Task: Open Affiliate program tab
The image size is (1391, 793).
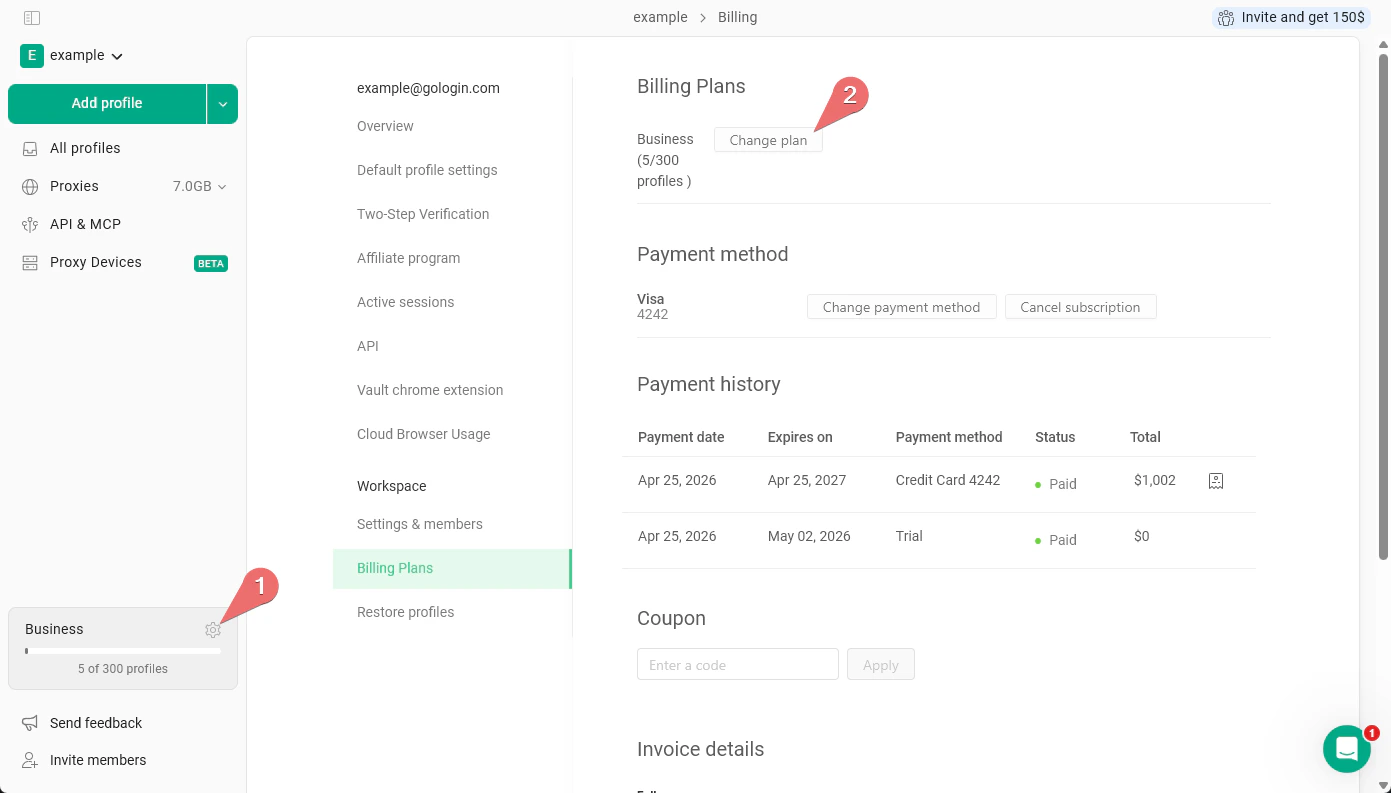Action: [409, 258]
